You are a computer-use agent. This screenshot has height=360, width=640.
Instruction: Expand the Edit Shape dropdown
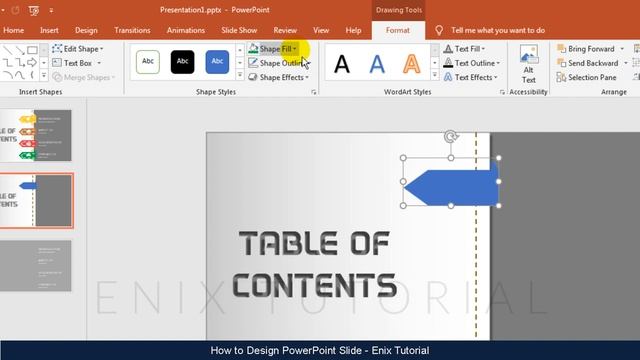pyautogui.click(x=102, y=49)
